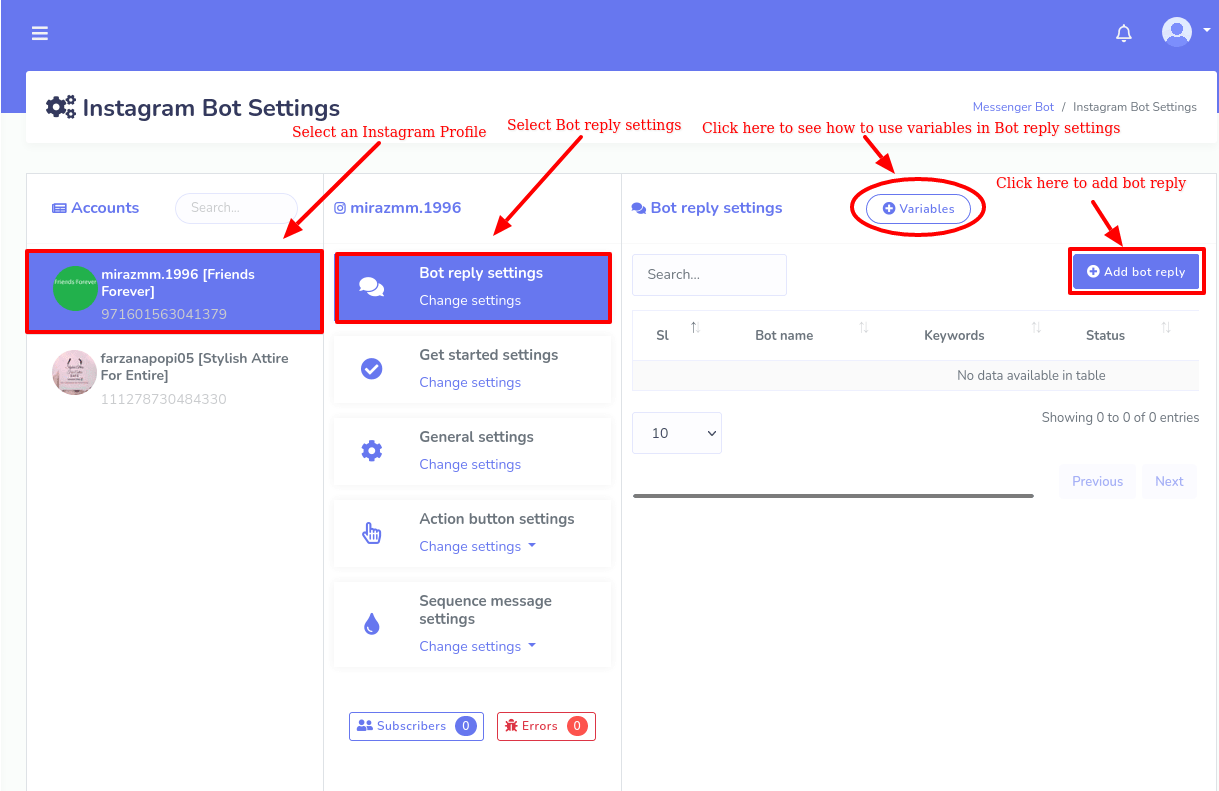Sort the table by Bot name
1219x791 pixels.
(x=784, y=335)
